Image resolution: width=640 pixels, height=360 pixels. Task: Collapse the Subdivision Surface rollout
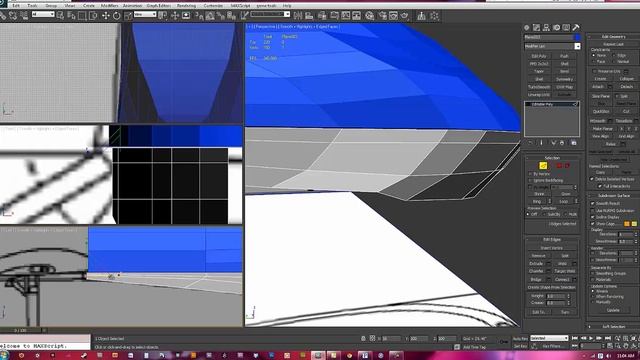click(x=613, y=196)
